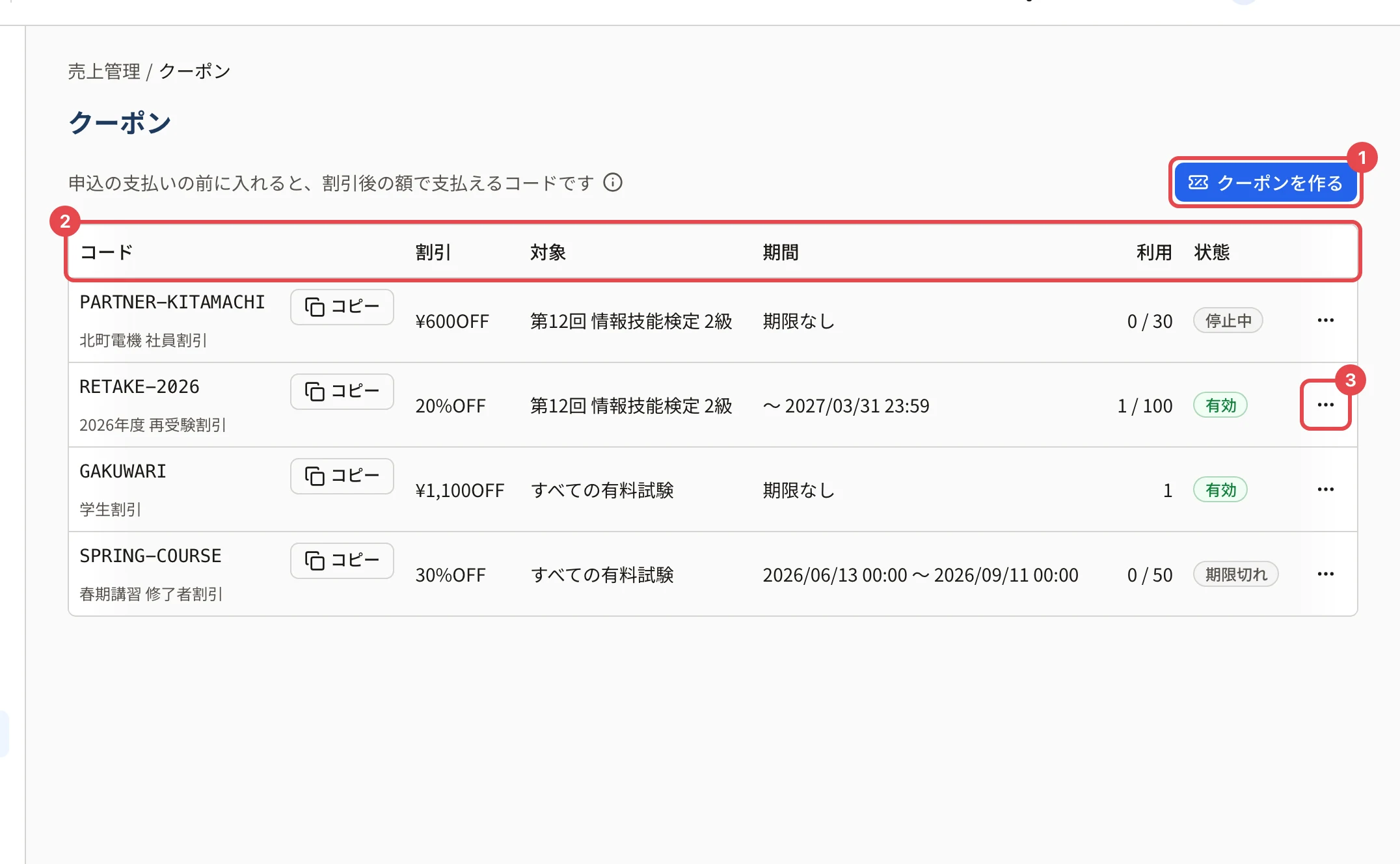1400x864 pixels.
Task: Copy the PARTNER-KITAMACHI coupon code
Action: (x=342, y=307)
